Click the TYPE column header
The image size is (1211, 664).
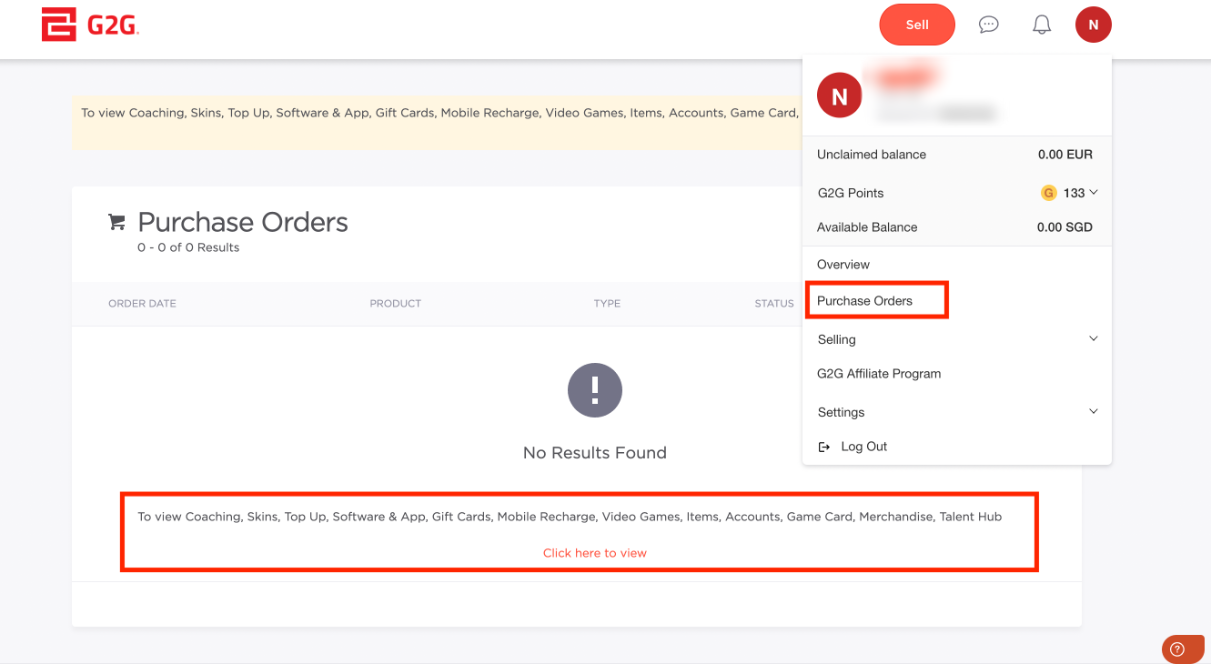[607, 304]
